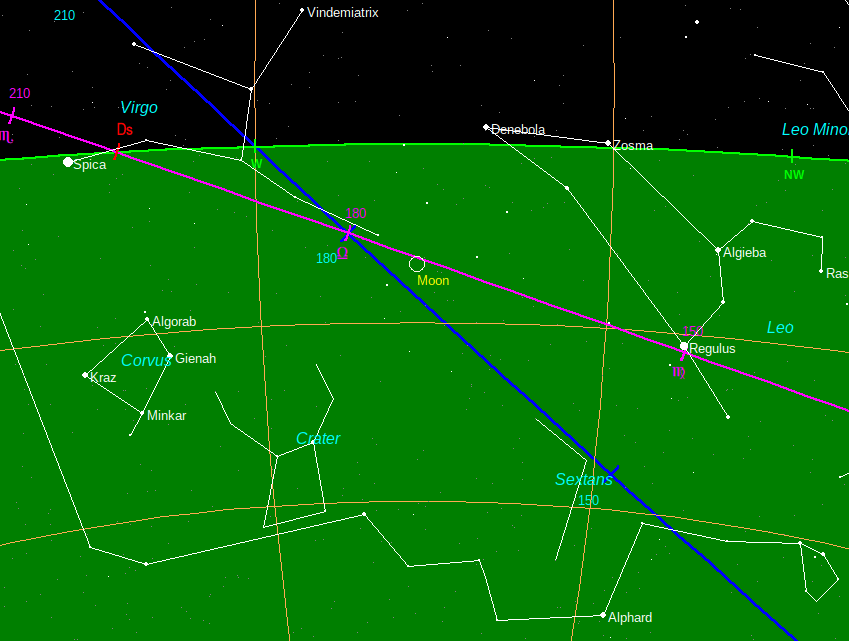
Task: Click the cyan 150 equator degree label
Action: pos(588,500)
